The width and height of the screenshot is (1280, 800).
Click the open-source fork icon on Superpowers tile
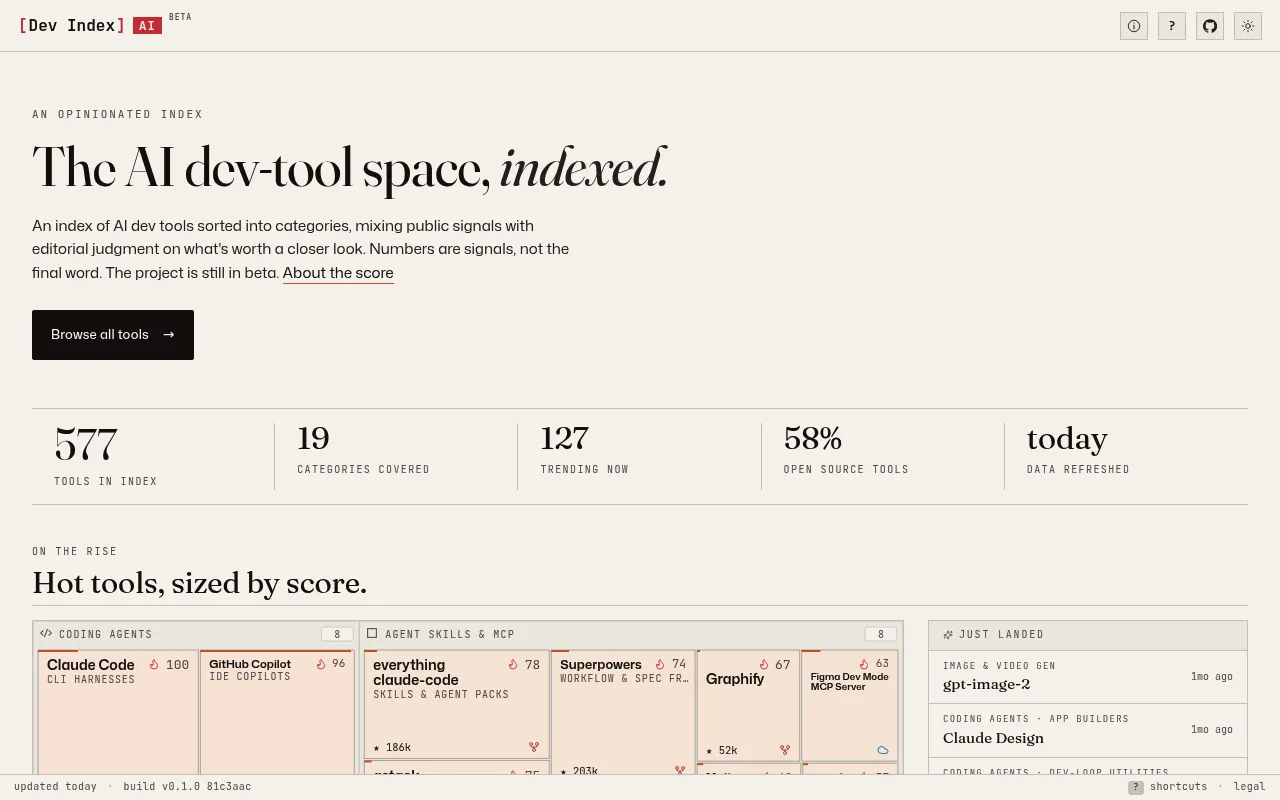680,771
